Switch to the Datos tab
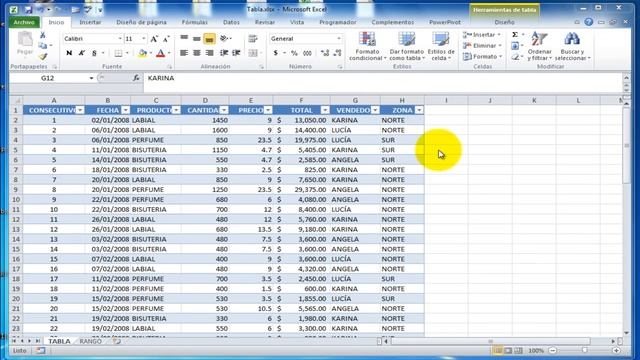Image resolution: width=640 pixels, height=360 pixels. coord(231,22)
